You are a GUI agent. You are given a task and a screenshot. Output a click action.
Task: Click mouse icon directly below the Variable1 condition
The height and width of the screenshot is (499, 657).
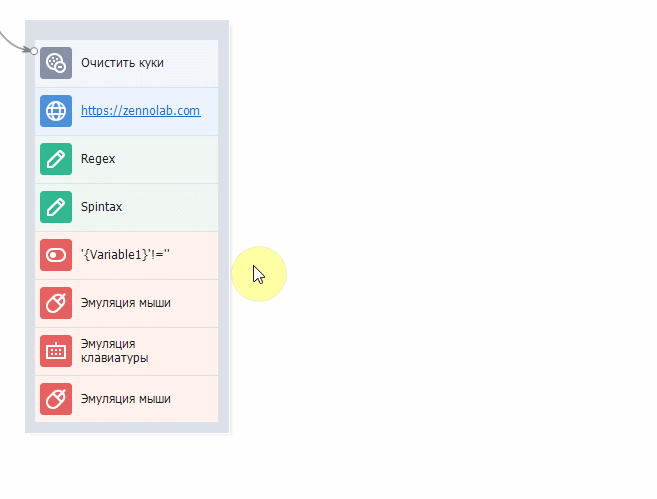pyautogui.click(x=56, y=303)
